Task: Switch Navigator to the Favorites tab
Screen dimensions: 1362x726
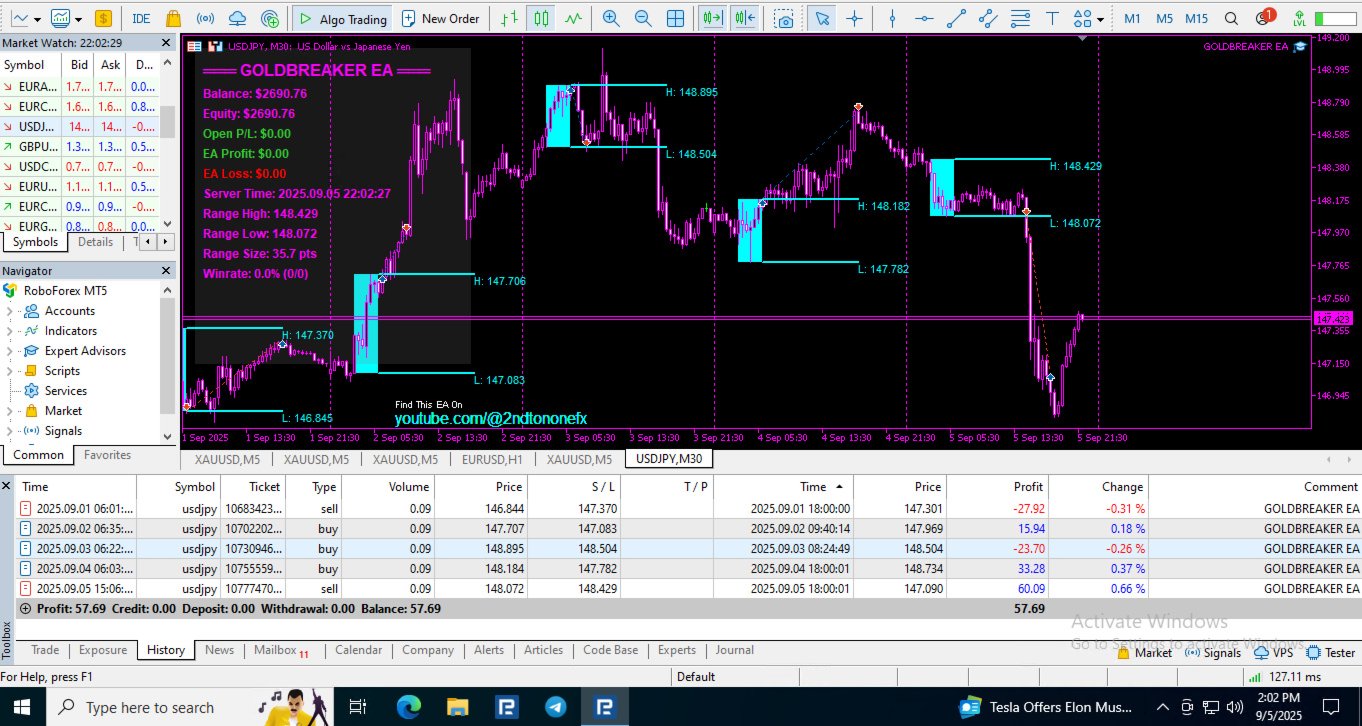Action: [x=107, y=455]
